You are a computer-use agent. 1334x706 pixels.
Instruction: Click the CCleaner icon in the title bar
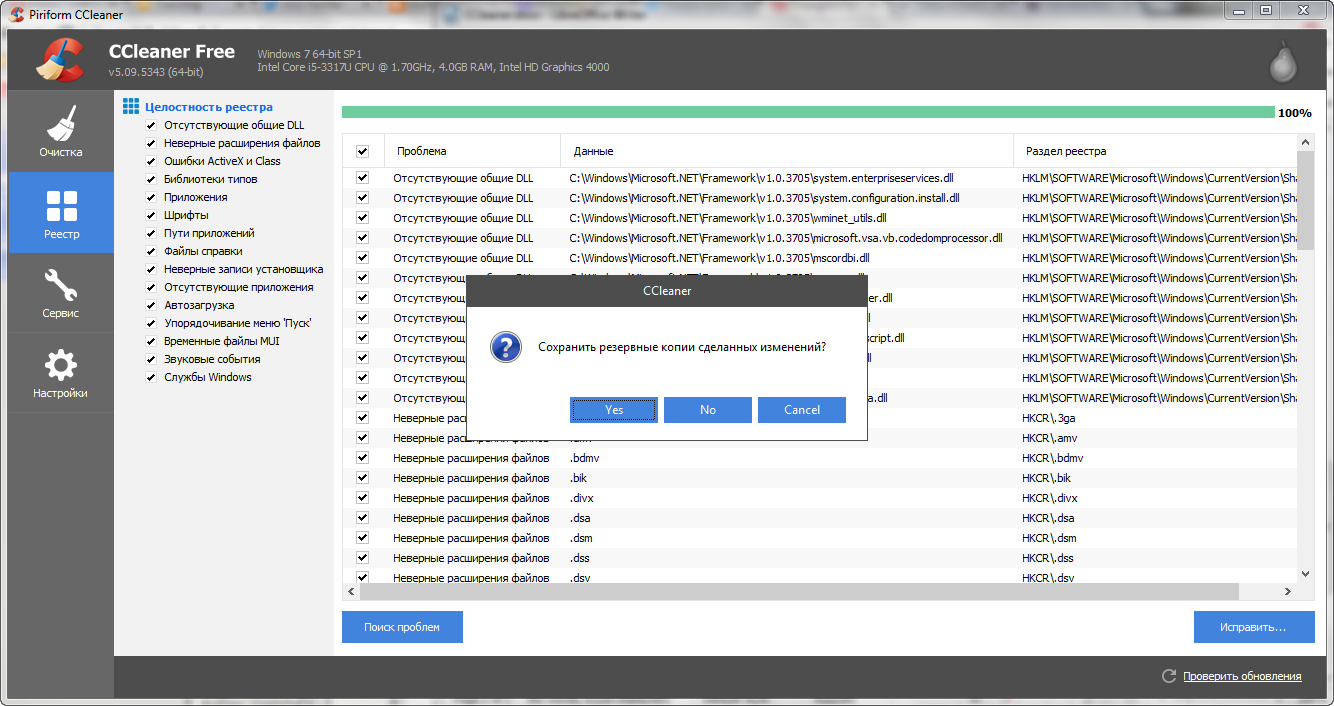[17, 14]
